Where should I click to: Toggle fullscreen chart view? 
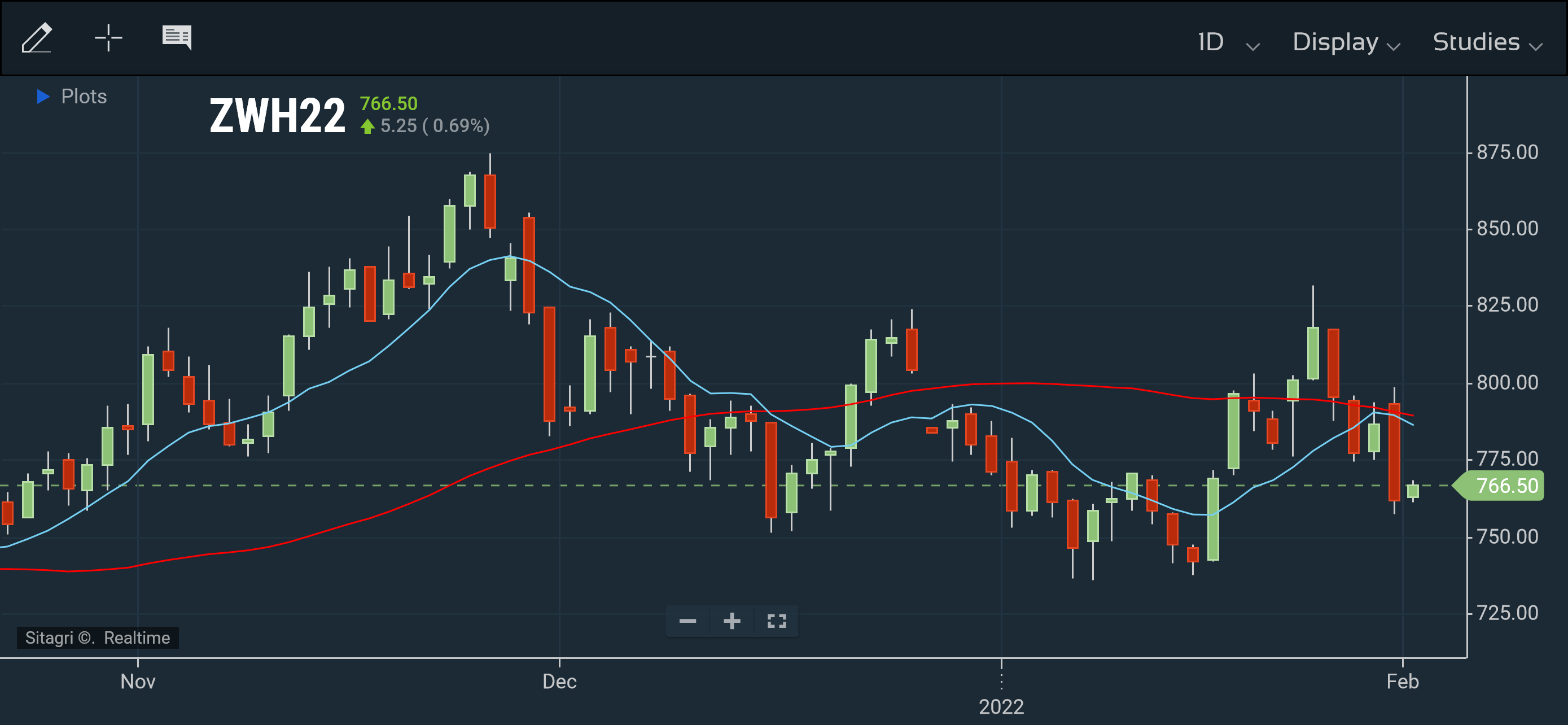[x=777, y=621]
